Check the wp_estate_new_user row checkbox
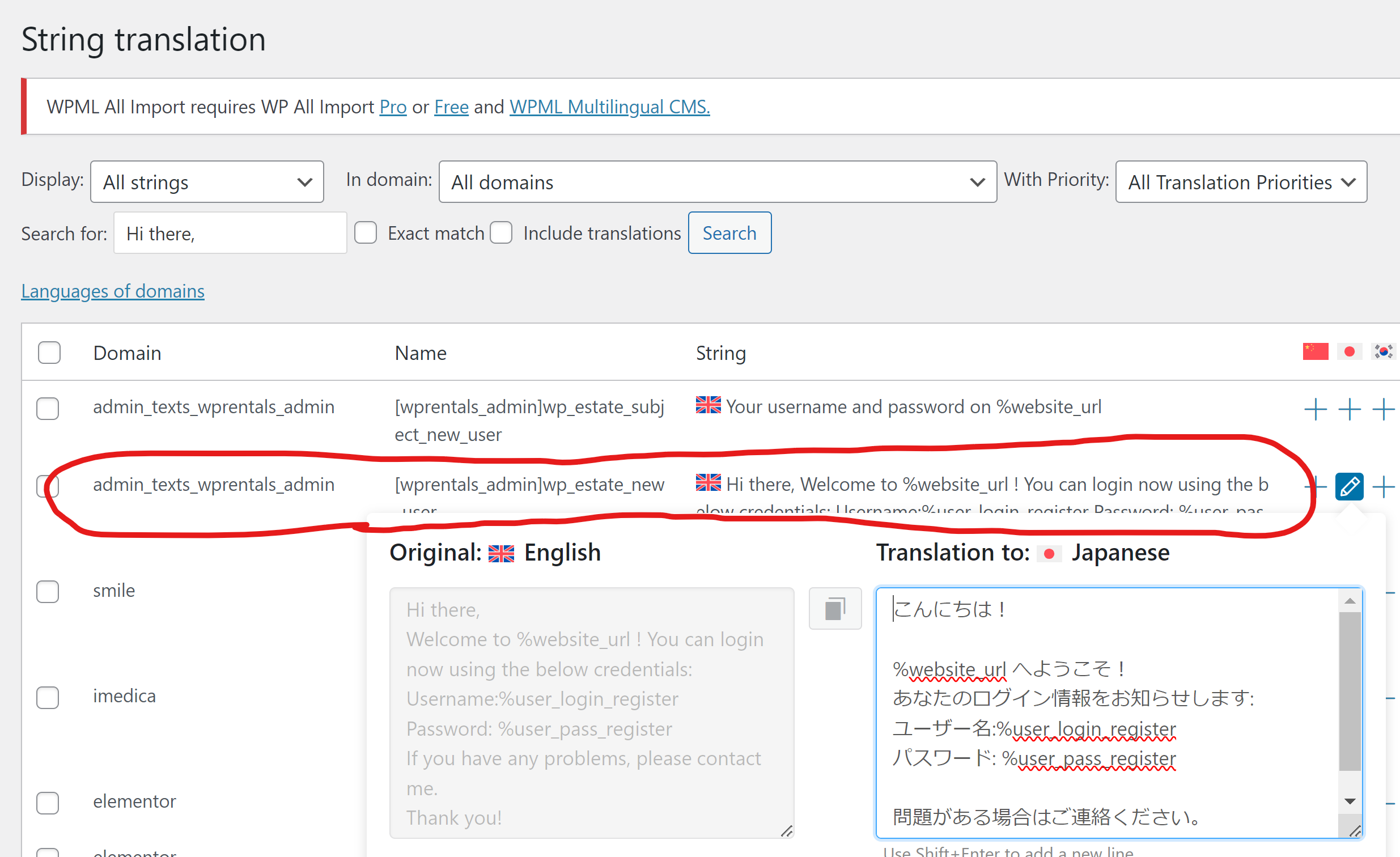 48,486
